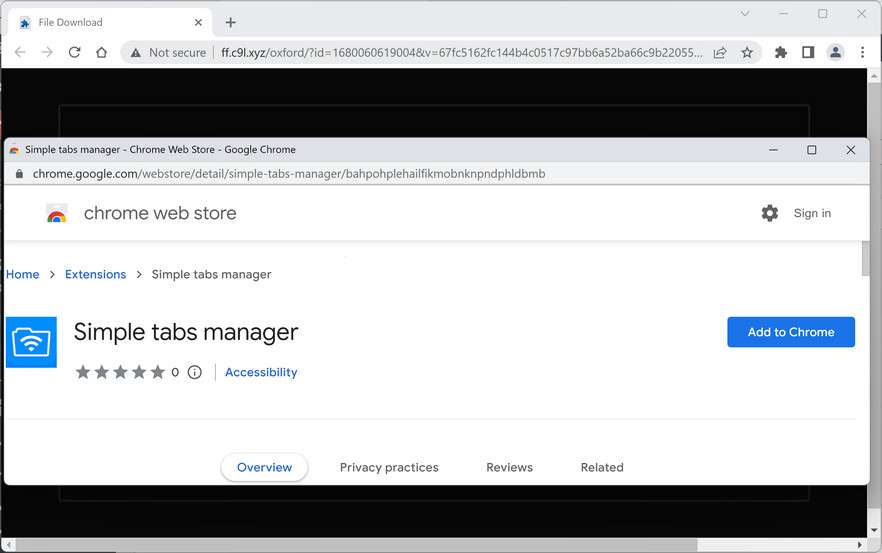Maximize the Chrome Web Store popup window
This screenshot has height=553, width=882.
812,150
